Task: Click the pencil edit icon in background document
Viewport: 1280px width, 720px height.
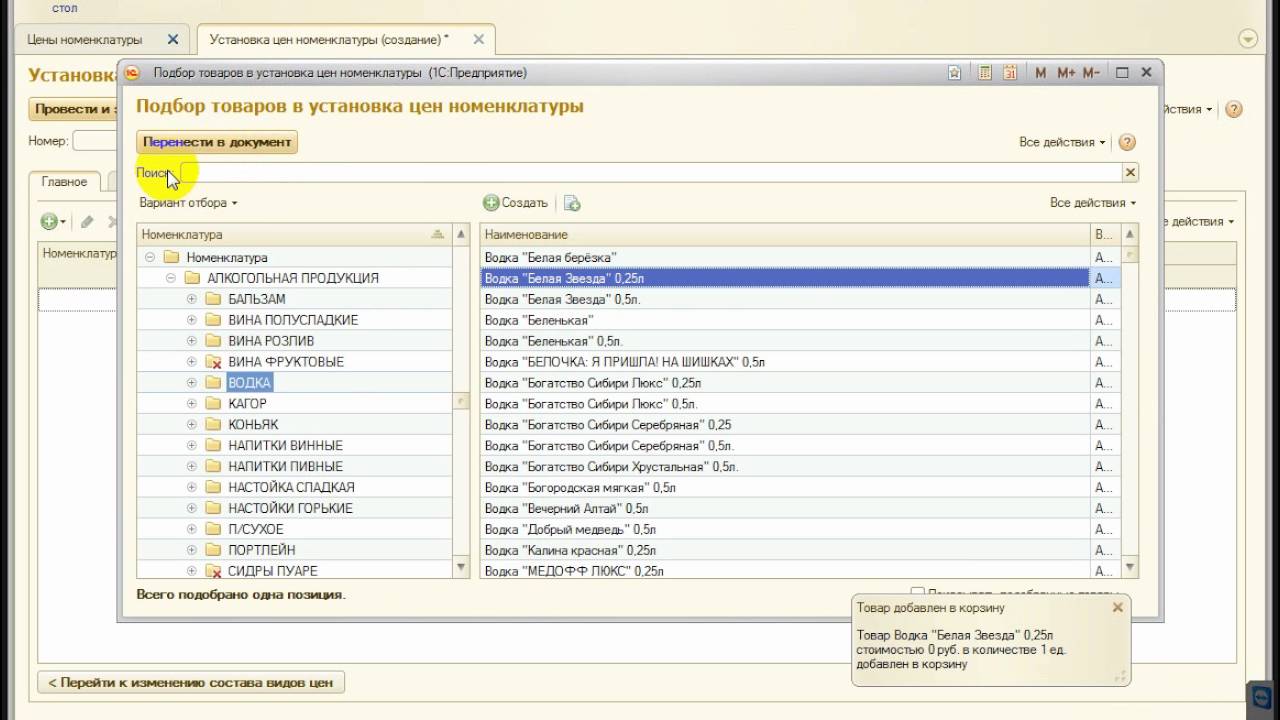Action: pyautogui.click(x=87, y=222)
